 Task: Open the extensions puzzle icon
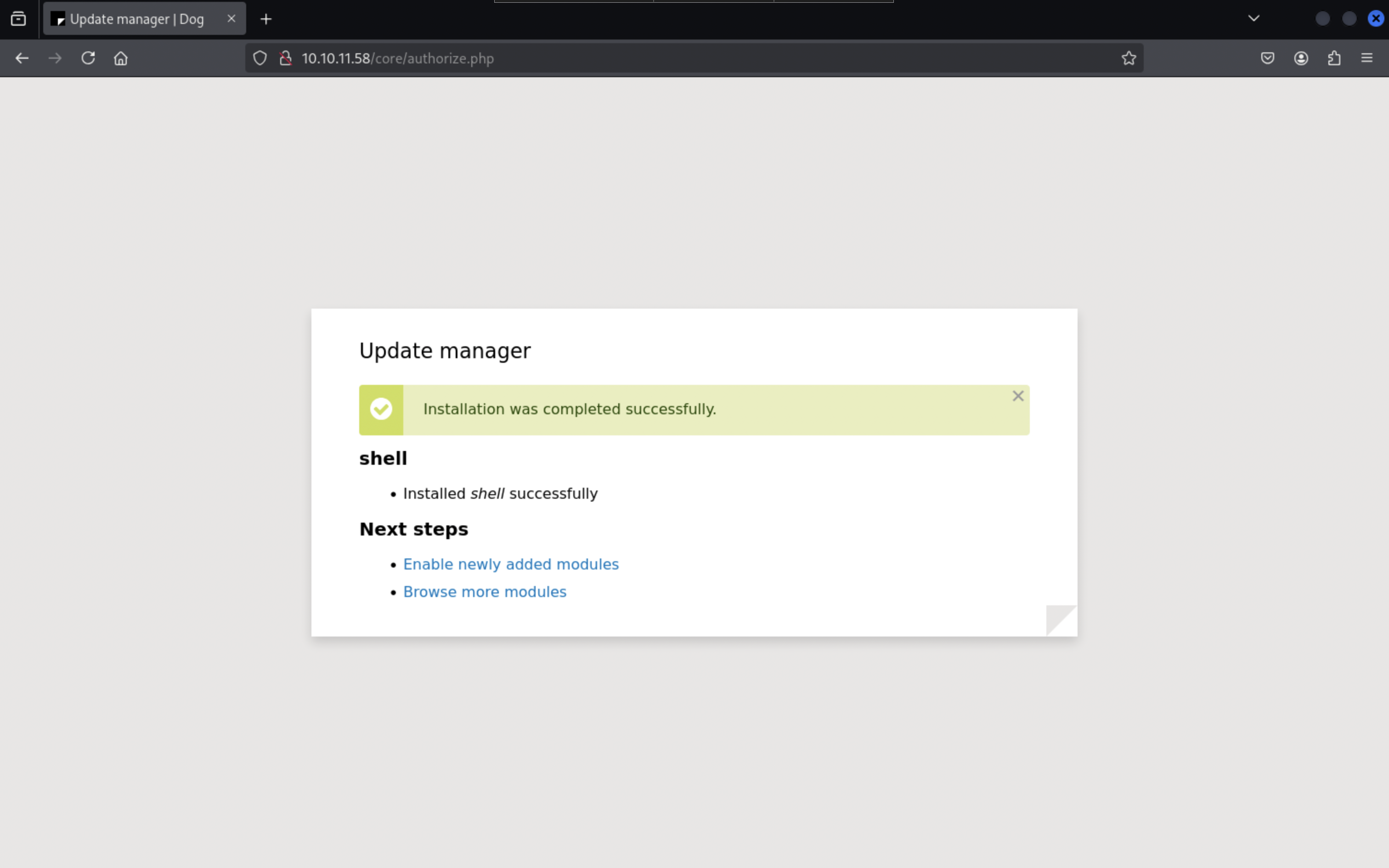click(1334, 58)
